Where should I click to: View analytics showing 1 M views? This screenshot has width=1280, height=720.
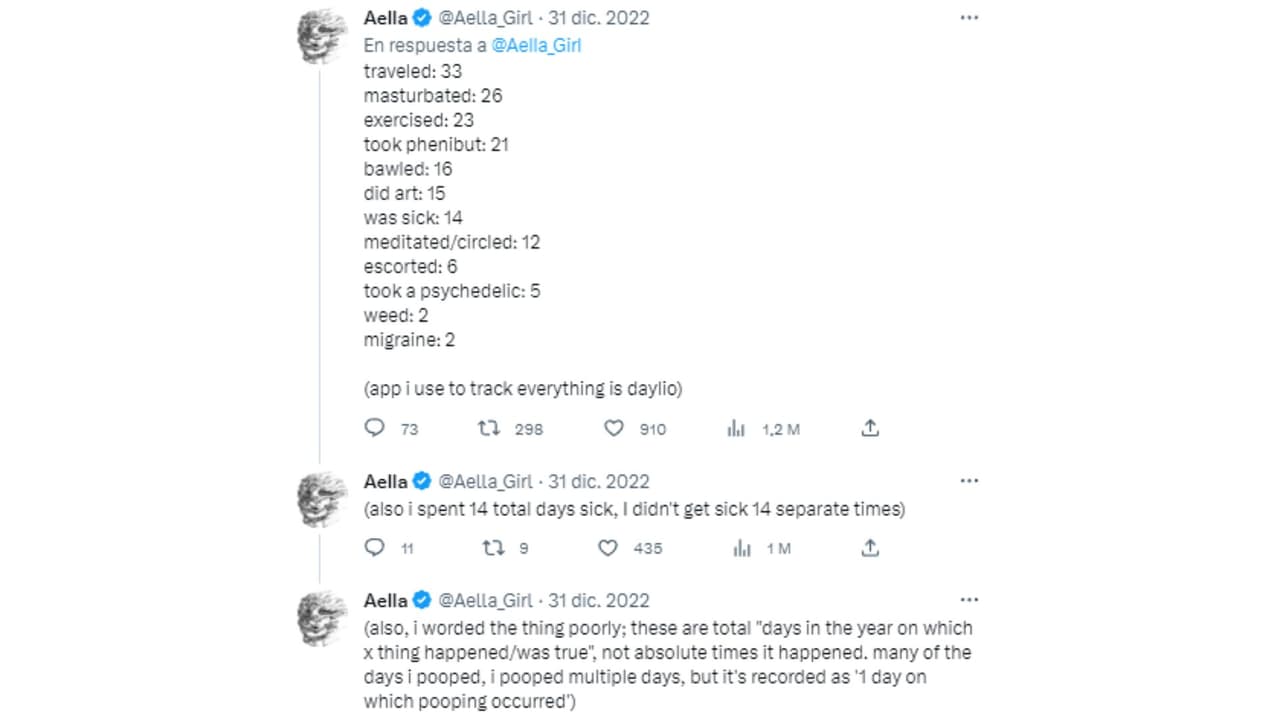[x=742, y=547]
